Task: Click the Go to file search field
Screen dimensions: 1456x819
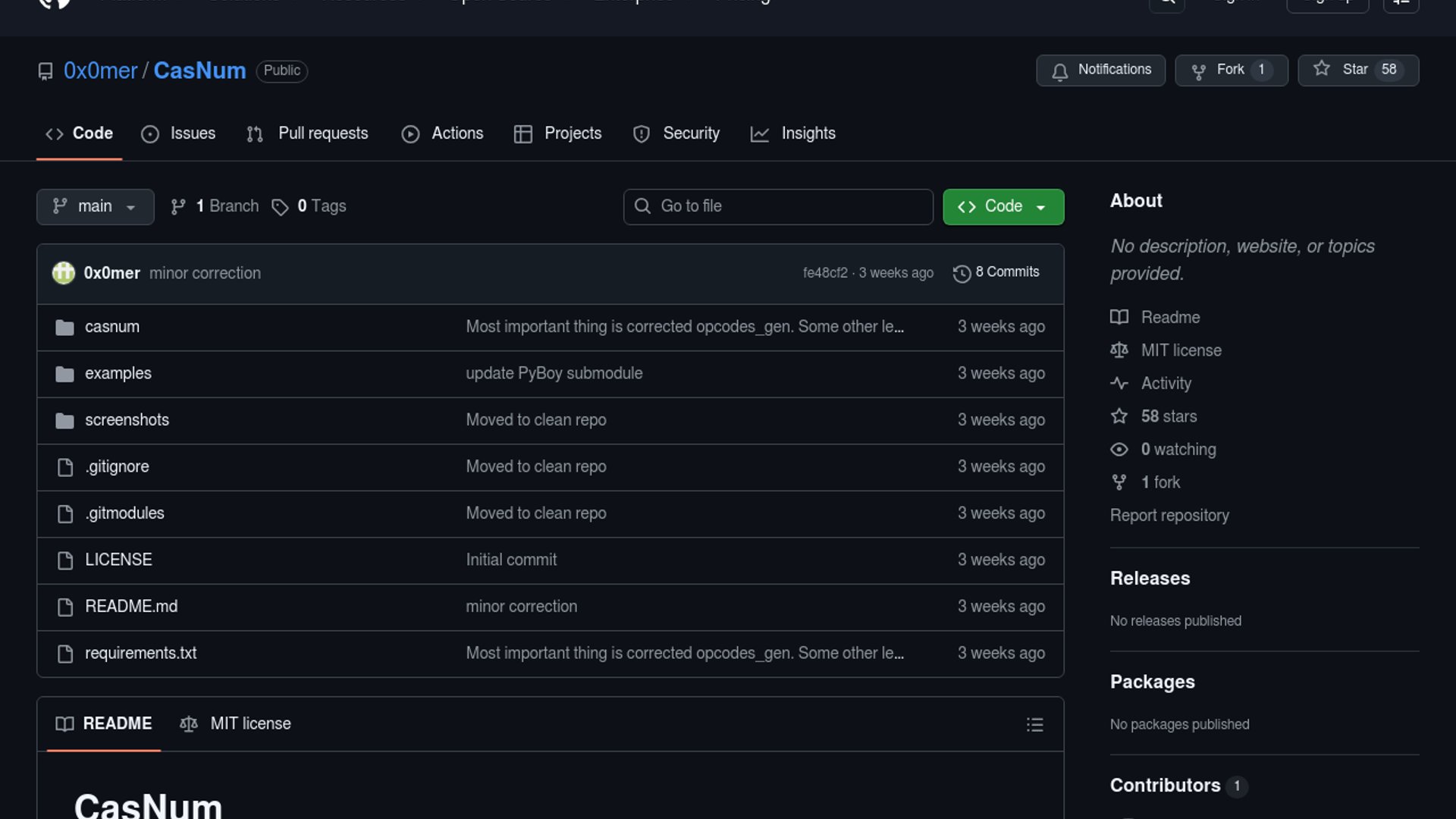Action: [777, 206]
